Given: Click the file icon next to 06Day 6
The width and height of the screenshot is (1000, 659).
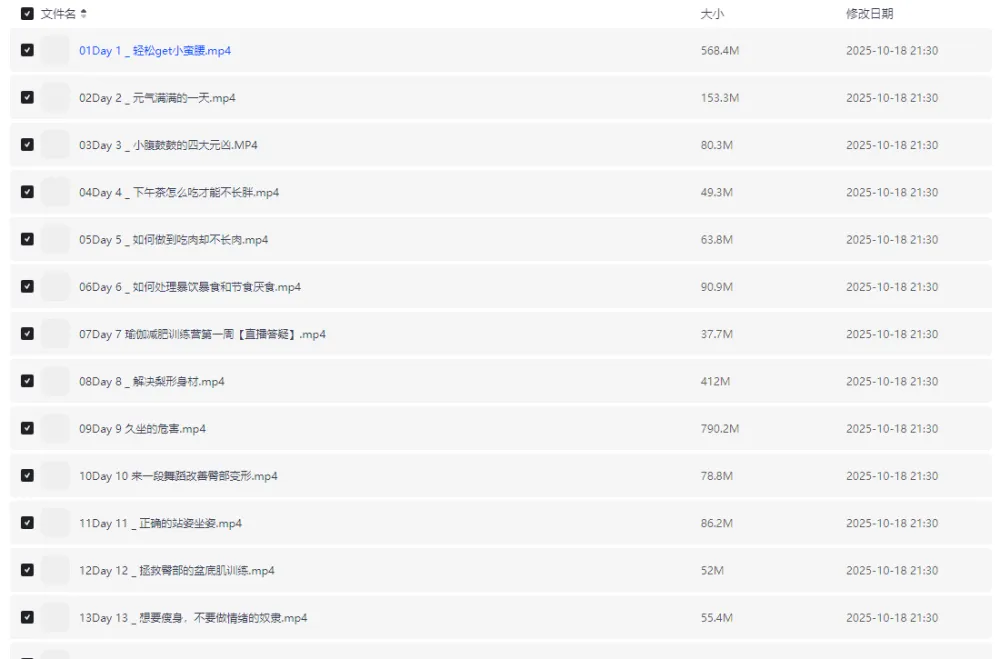Looking at the screenshot, I should click(x=56, y=287).
